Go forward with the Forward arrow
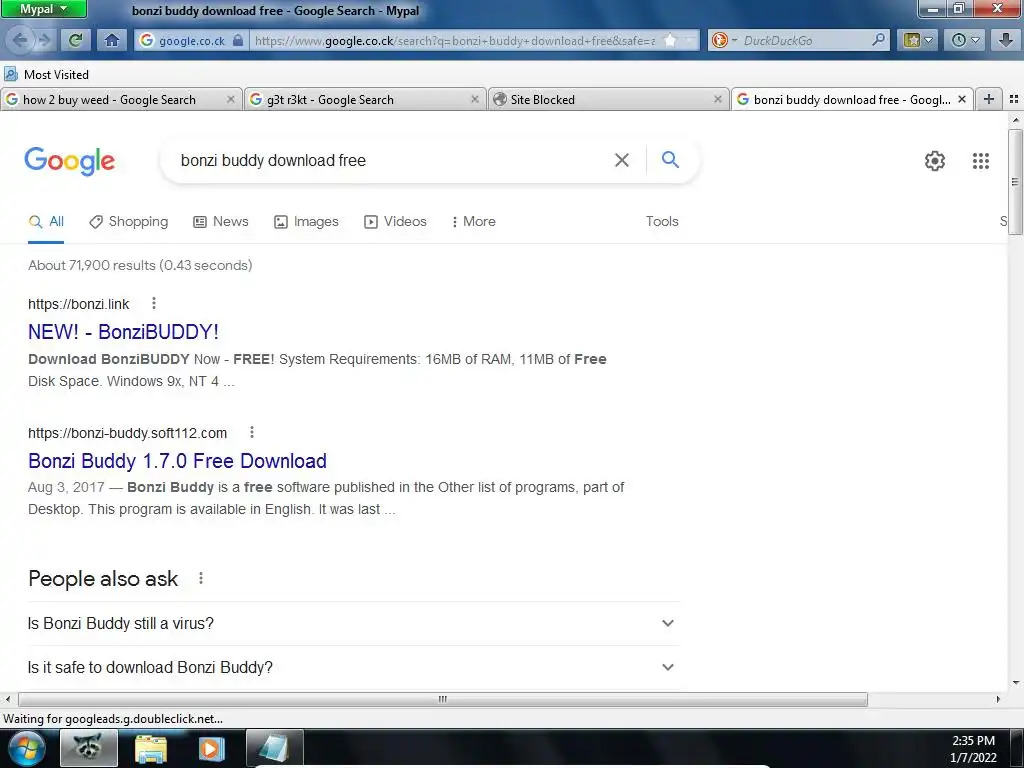 pyautogui.click(x=44, y=40)
